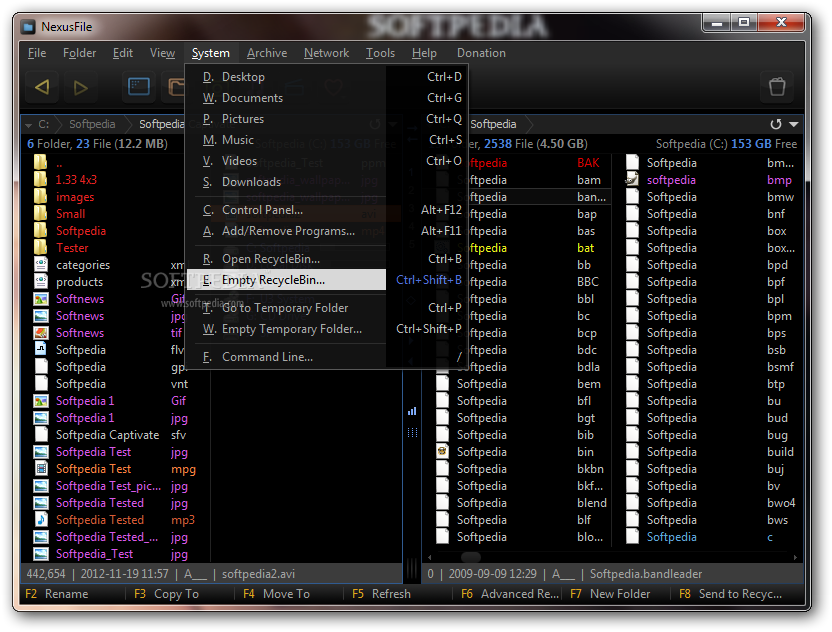Click the Softpedia bin file icon

(443, 452)
